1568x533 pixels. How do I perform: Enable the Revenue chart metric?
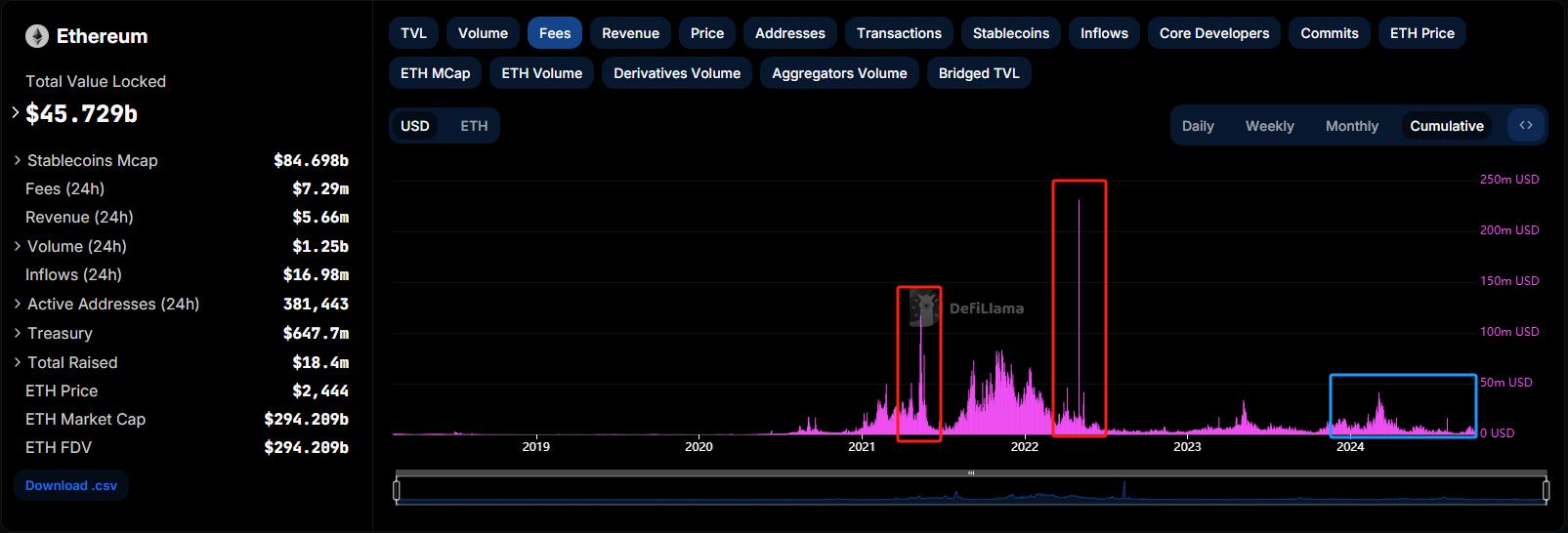[x=630, y=33]
